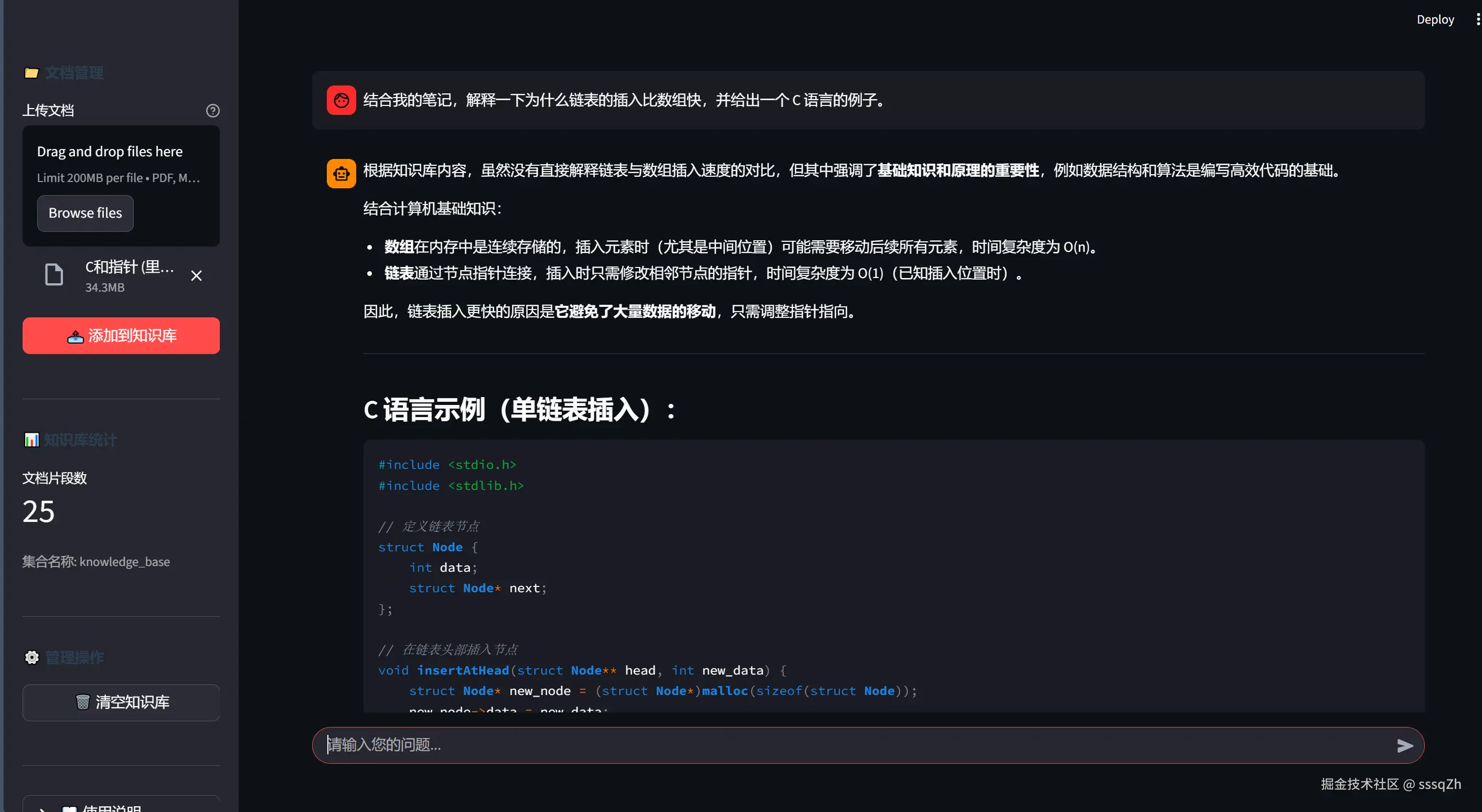Click the bar-chart icon beside 知识库统计

click(31, 440)
